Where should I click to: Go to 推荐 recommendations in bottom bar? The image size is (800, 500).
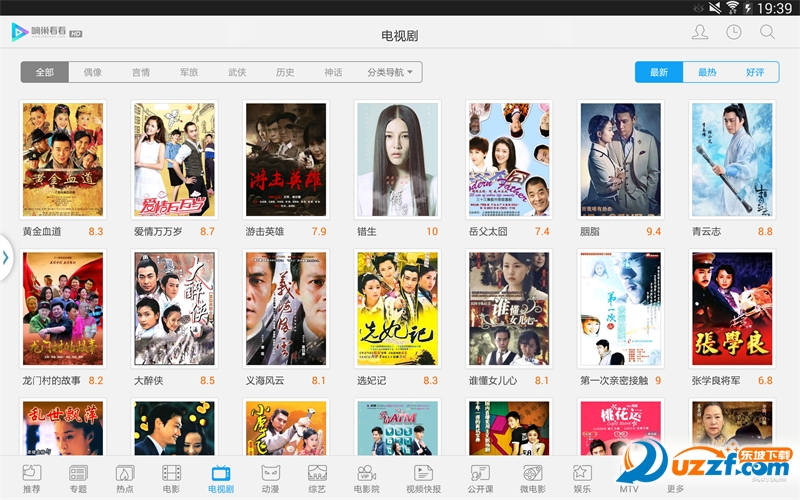31,478
